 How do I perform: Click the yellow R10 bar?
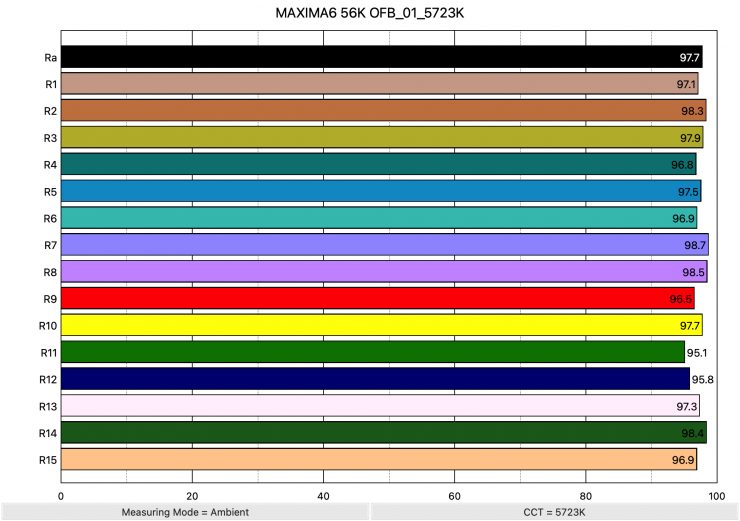coord(380,326)
